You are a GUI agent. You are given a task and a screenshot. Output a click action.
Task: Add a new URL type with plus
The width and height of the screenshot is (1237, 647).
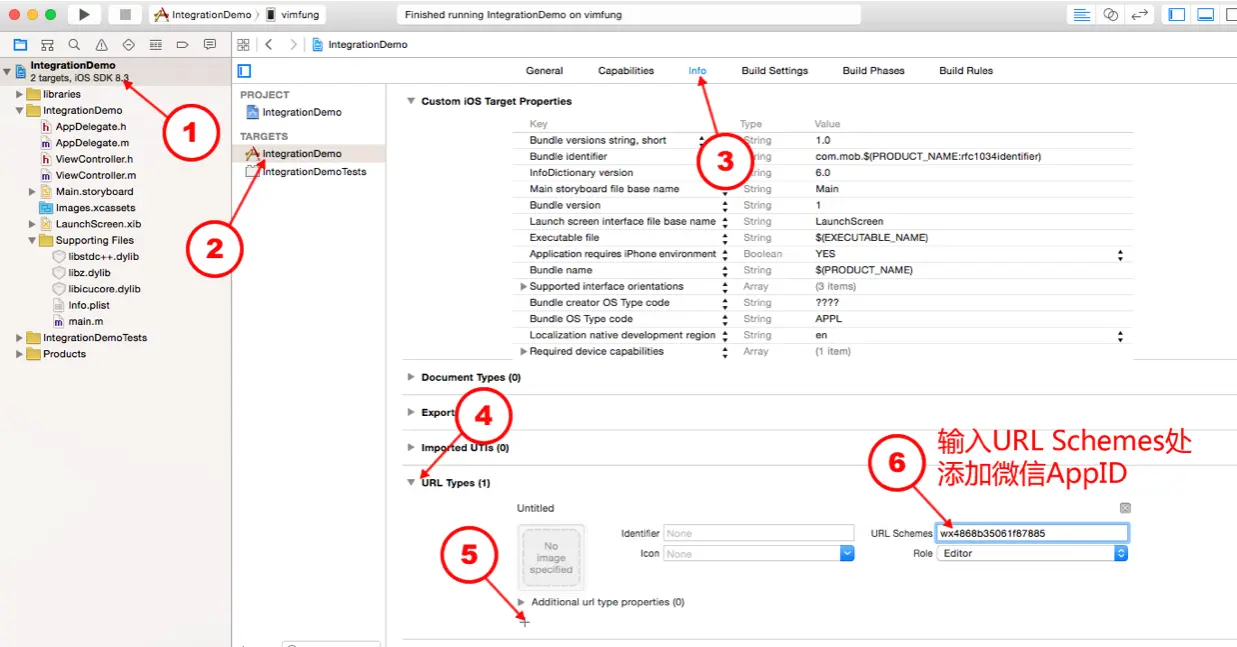tap(524, 622)
